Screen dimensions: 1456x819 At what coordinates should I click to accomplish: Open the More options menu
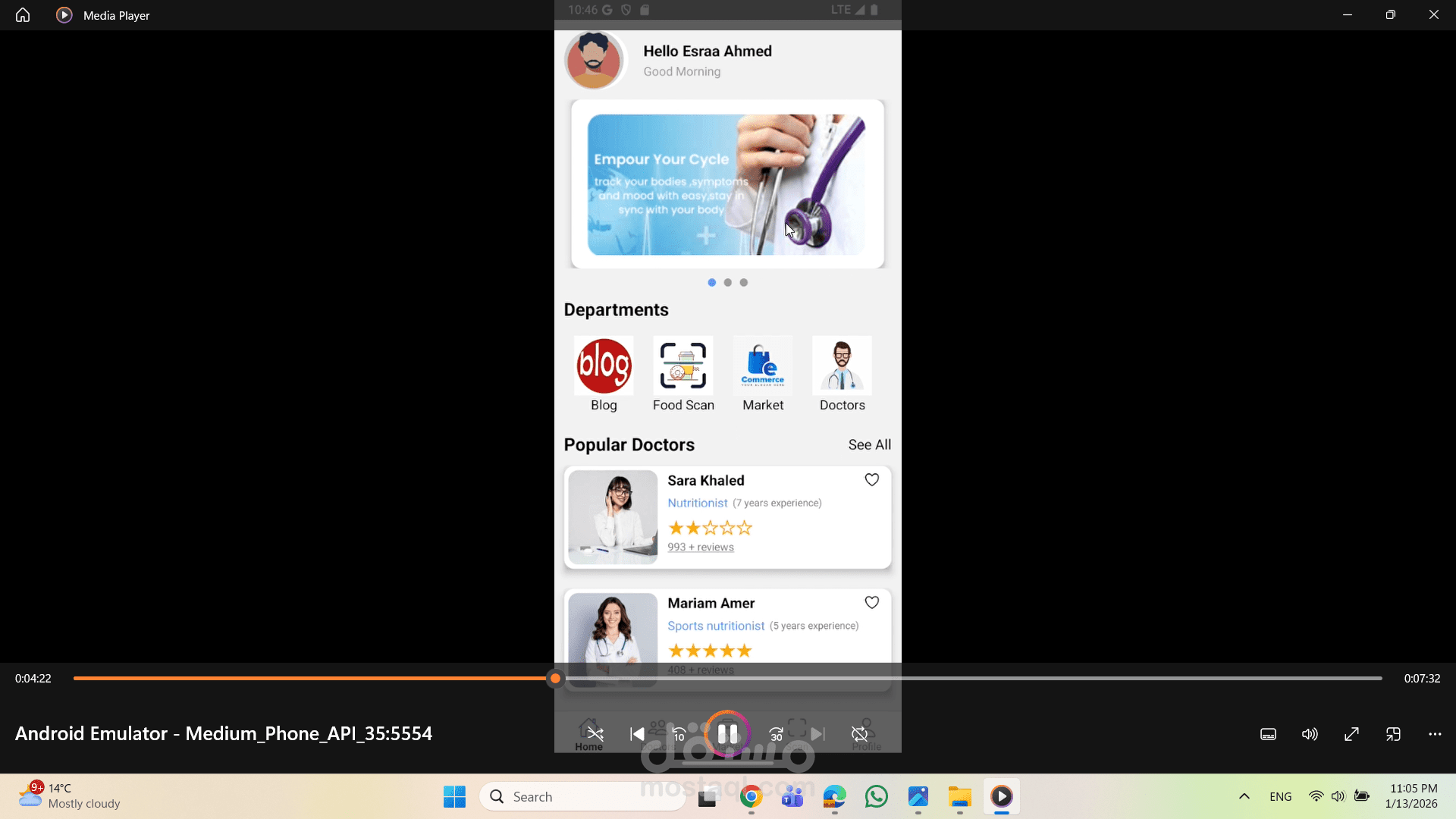[1435, 734]
